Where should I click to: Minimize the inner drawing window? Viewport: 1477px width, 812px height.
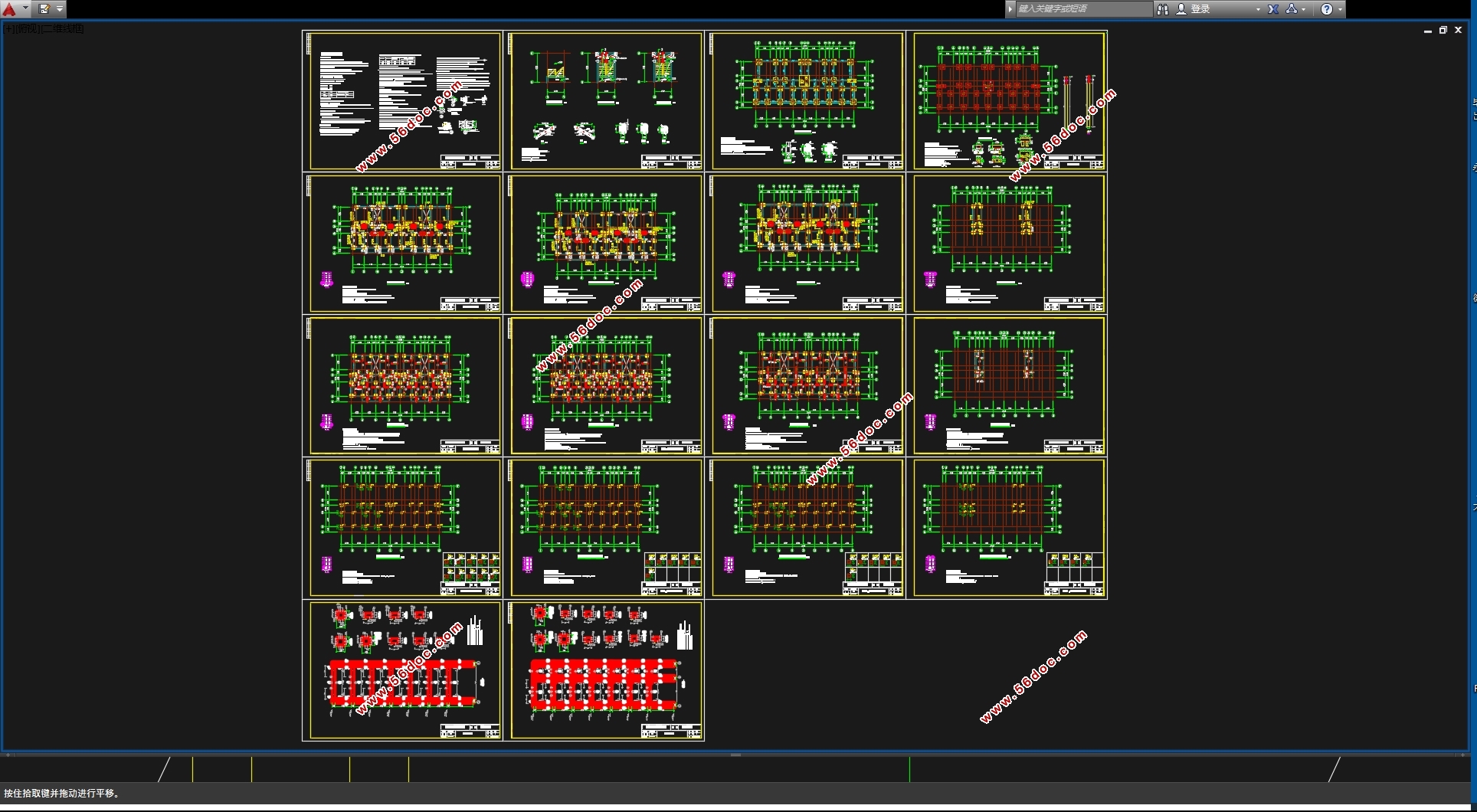1428,31
